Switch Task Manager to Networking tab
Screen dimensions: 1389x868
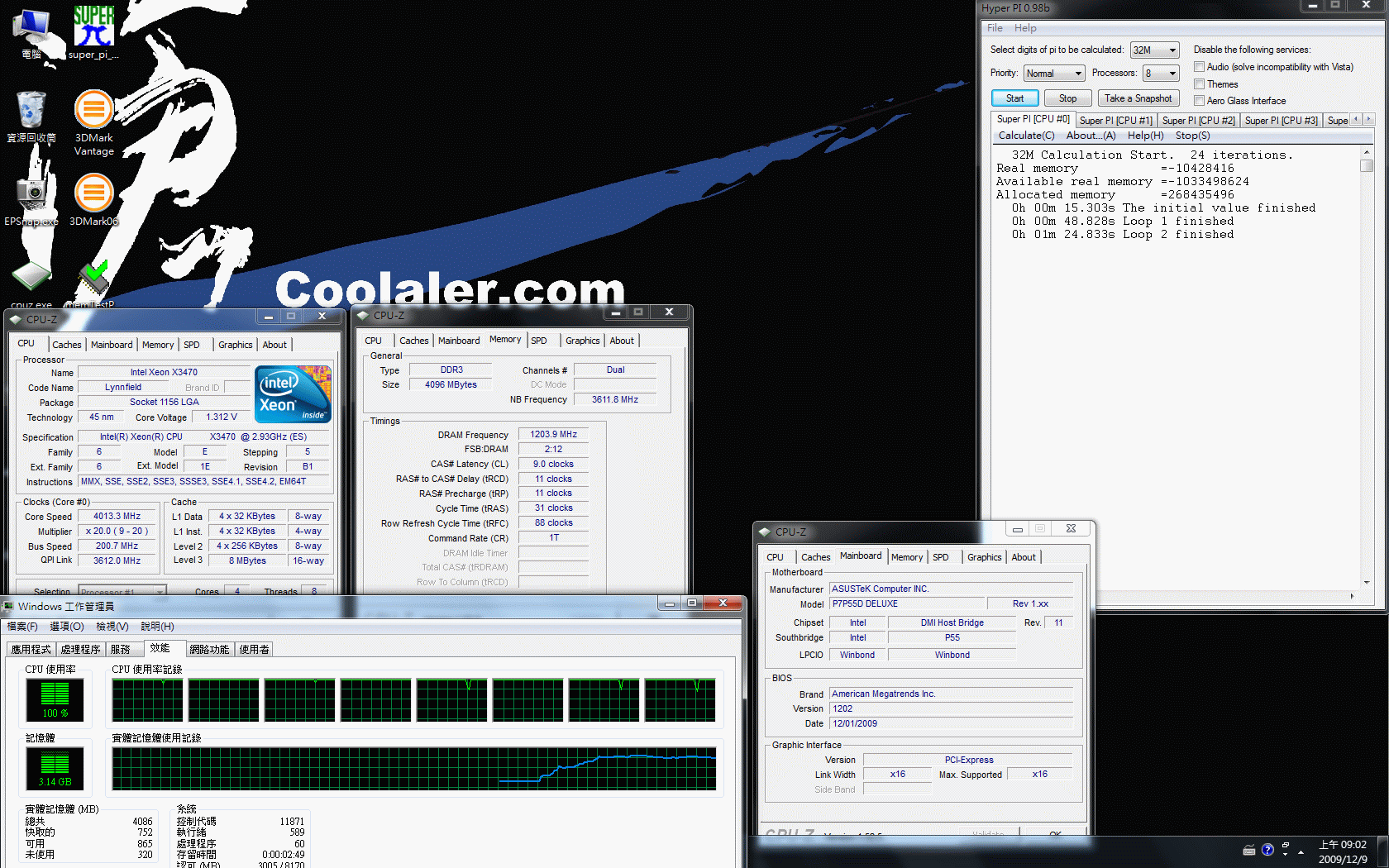click(x=208, y=650)
